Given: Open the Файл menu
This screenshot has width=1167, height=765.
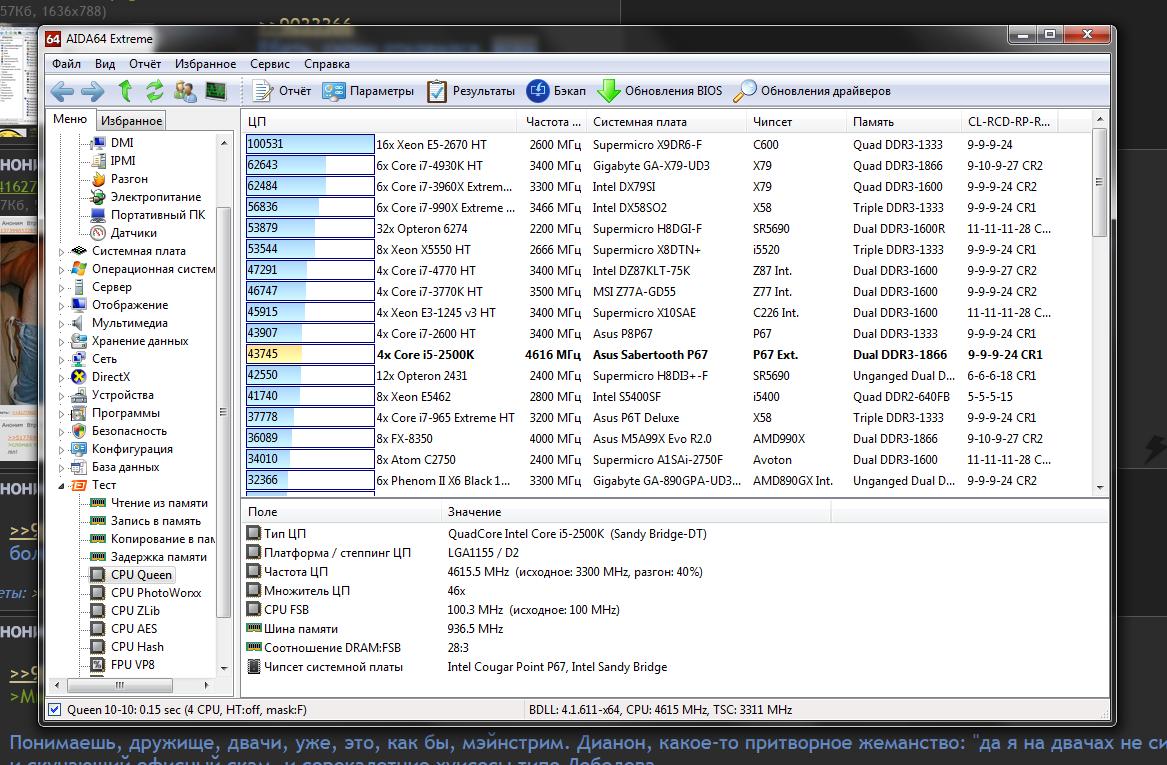Looking at the screenshot, I should [x=66, y=64].
